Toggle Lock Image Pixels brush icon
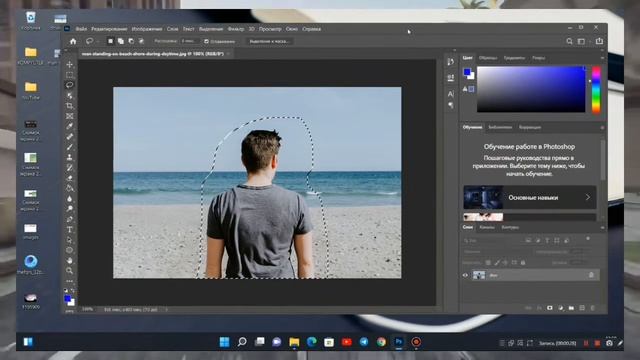Image resolution: width=640 pixels, height=360 pixels. click(497, 262)
